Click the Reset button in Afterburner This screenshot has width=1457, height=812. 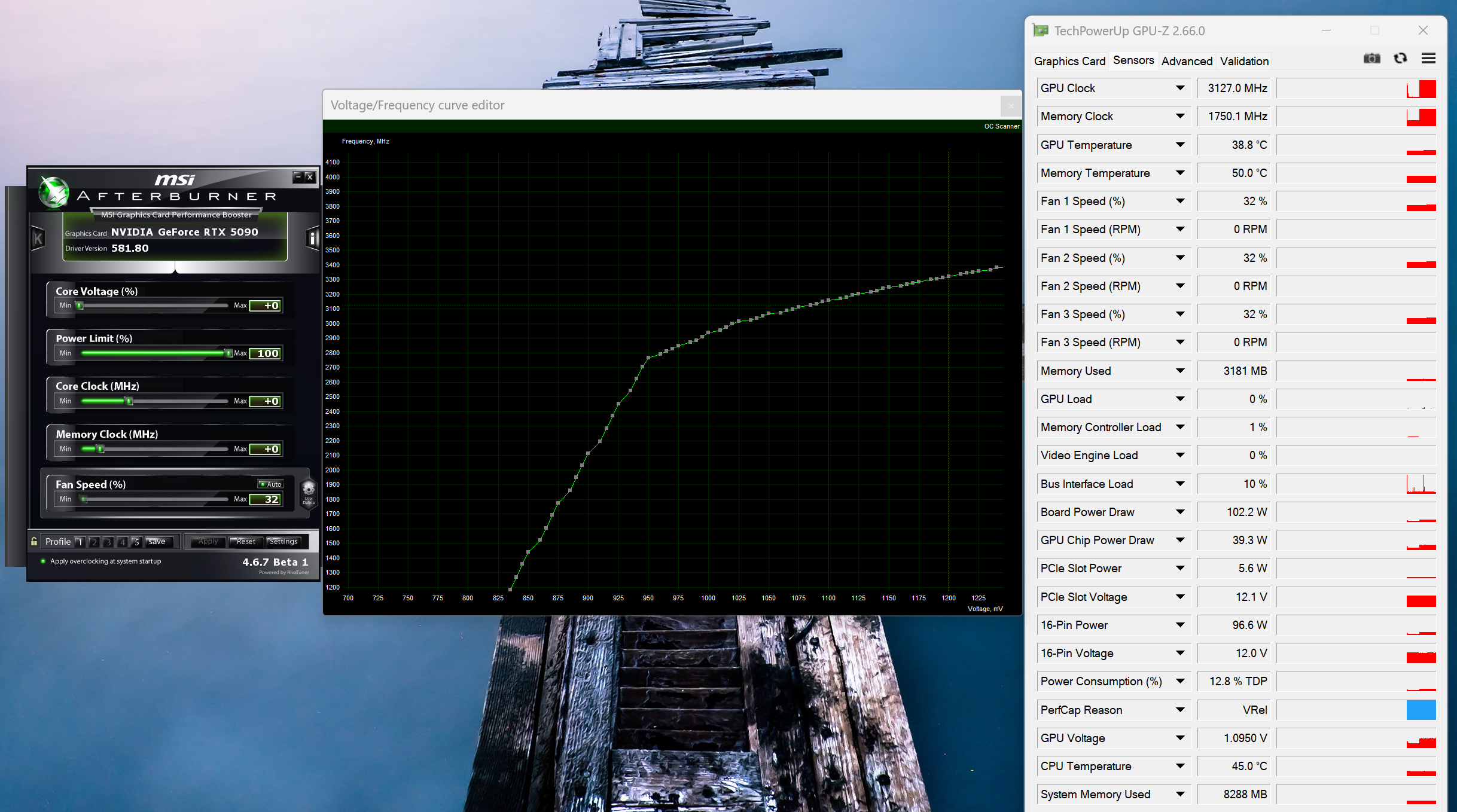pyautogui.click(x=246, y=542)
